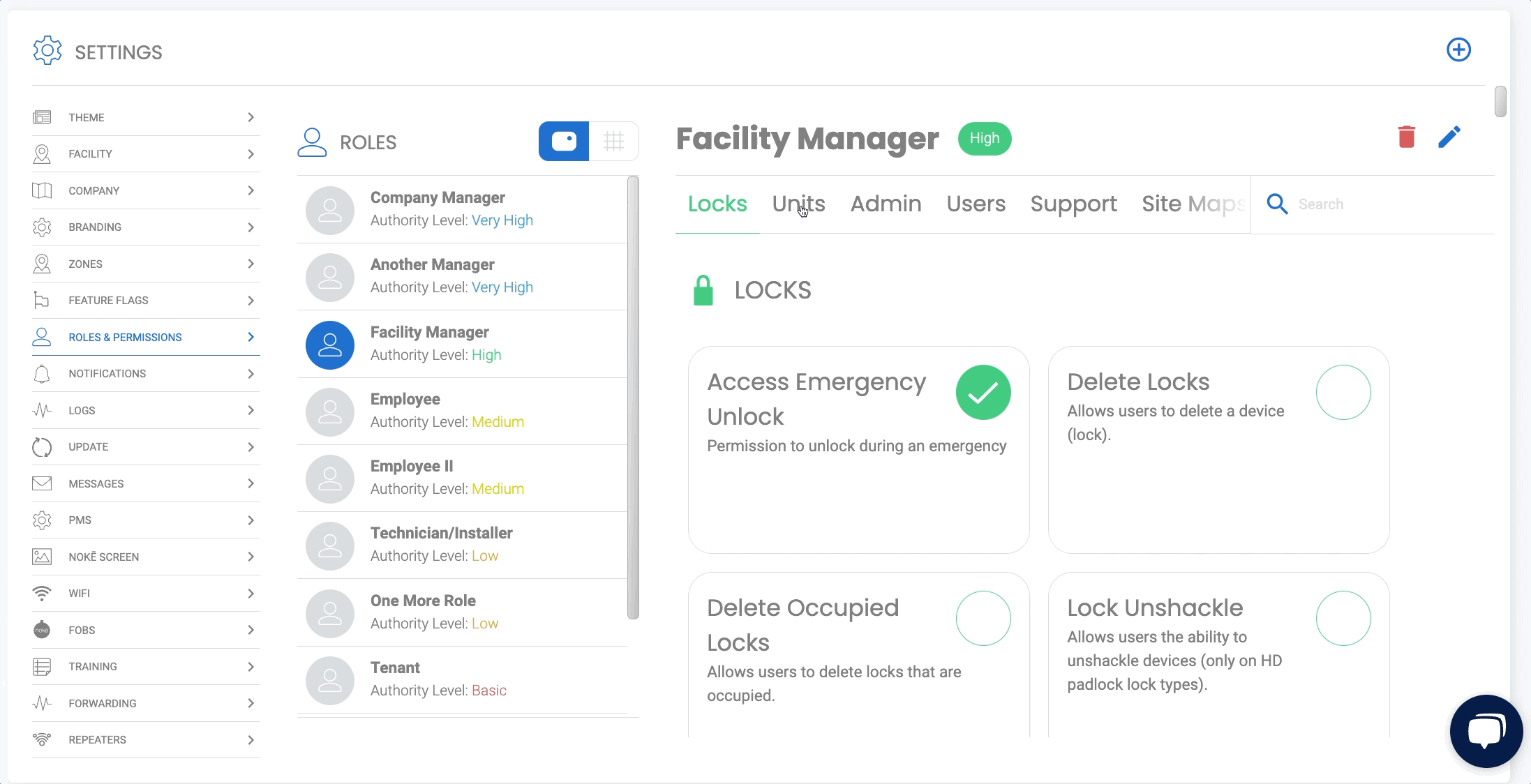Expand the Notifications chevron
1531x784 pixels.
click(251, 374)
